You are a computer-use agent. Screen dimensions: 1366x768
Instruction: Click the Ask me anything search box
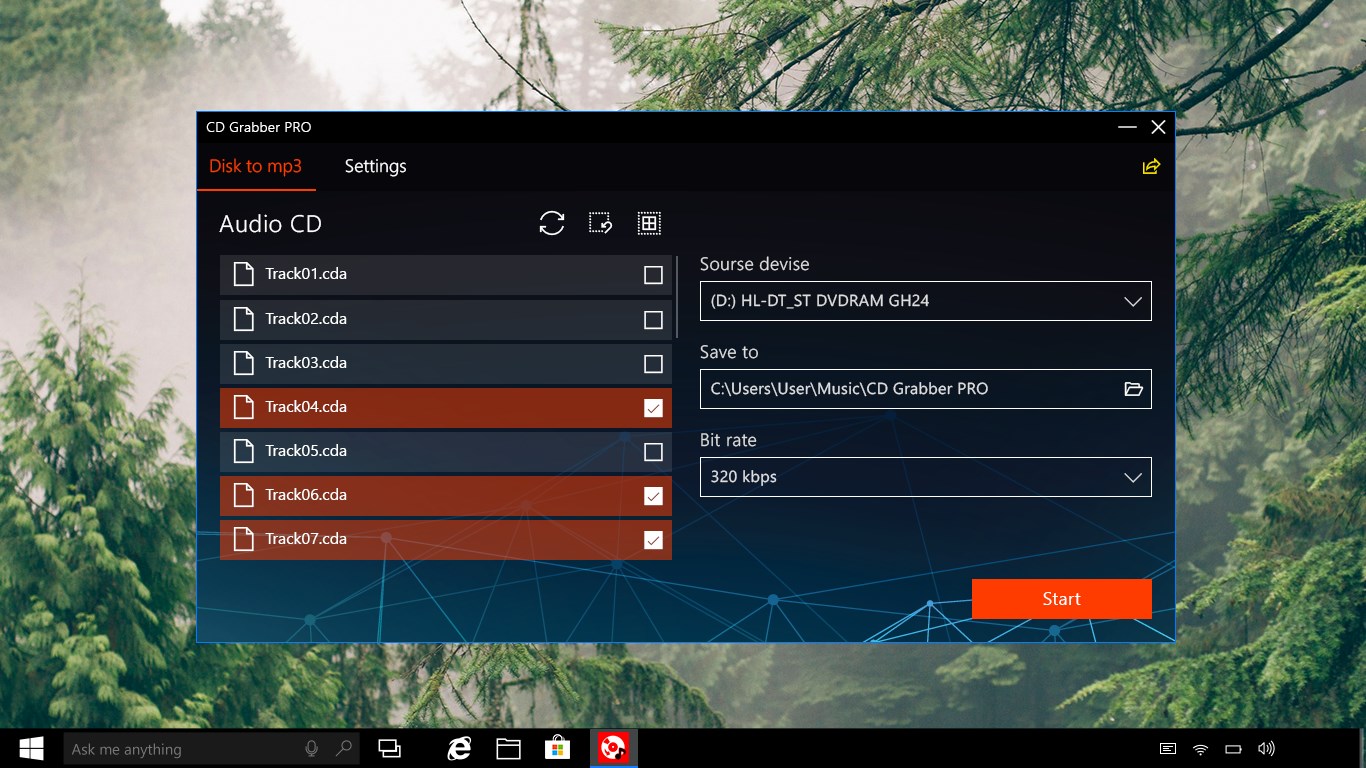pyautogui.click(x=209, y=748)
